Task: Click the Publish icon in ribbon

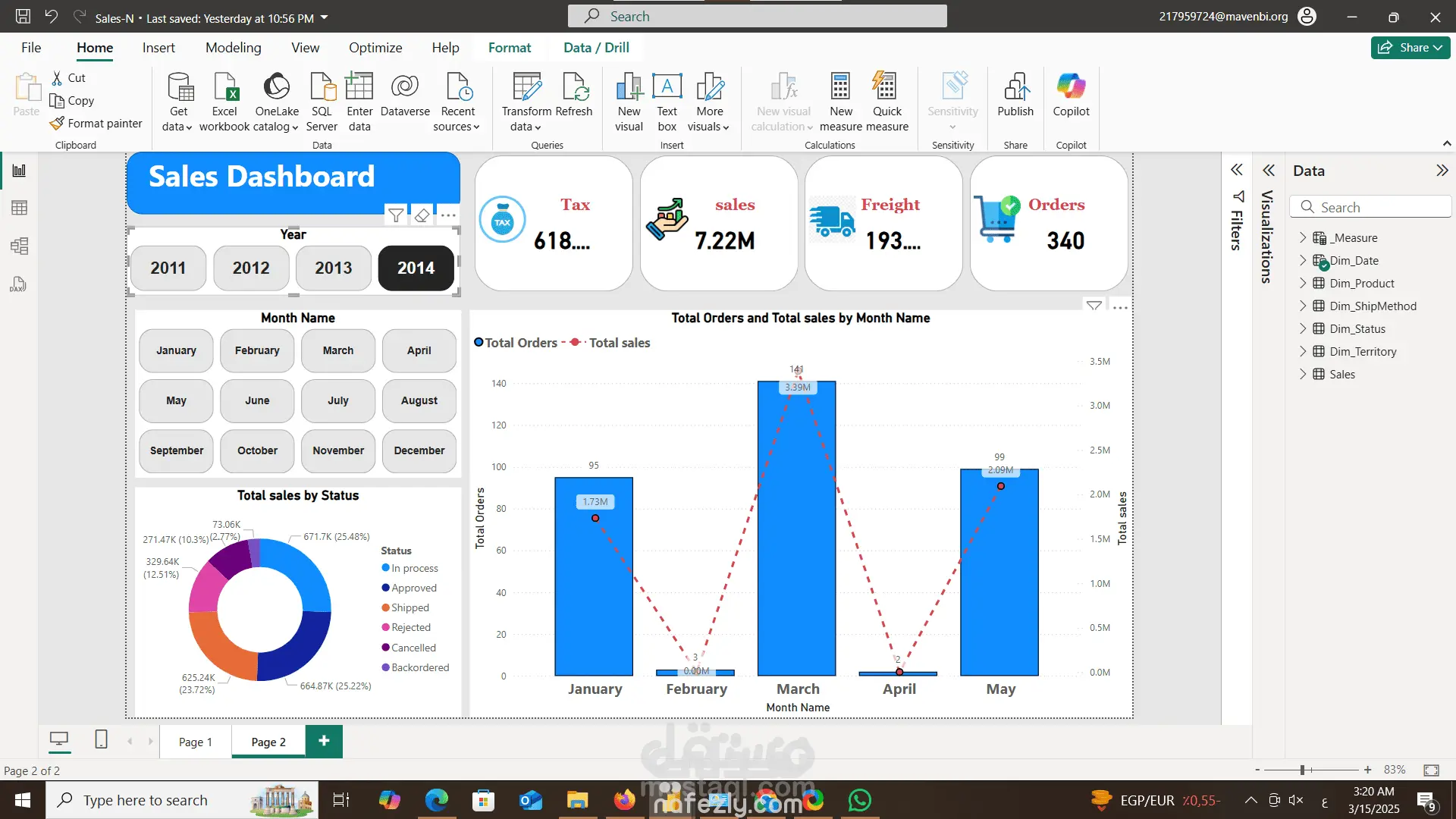Action: (1015, 95)
